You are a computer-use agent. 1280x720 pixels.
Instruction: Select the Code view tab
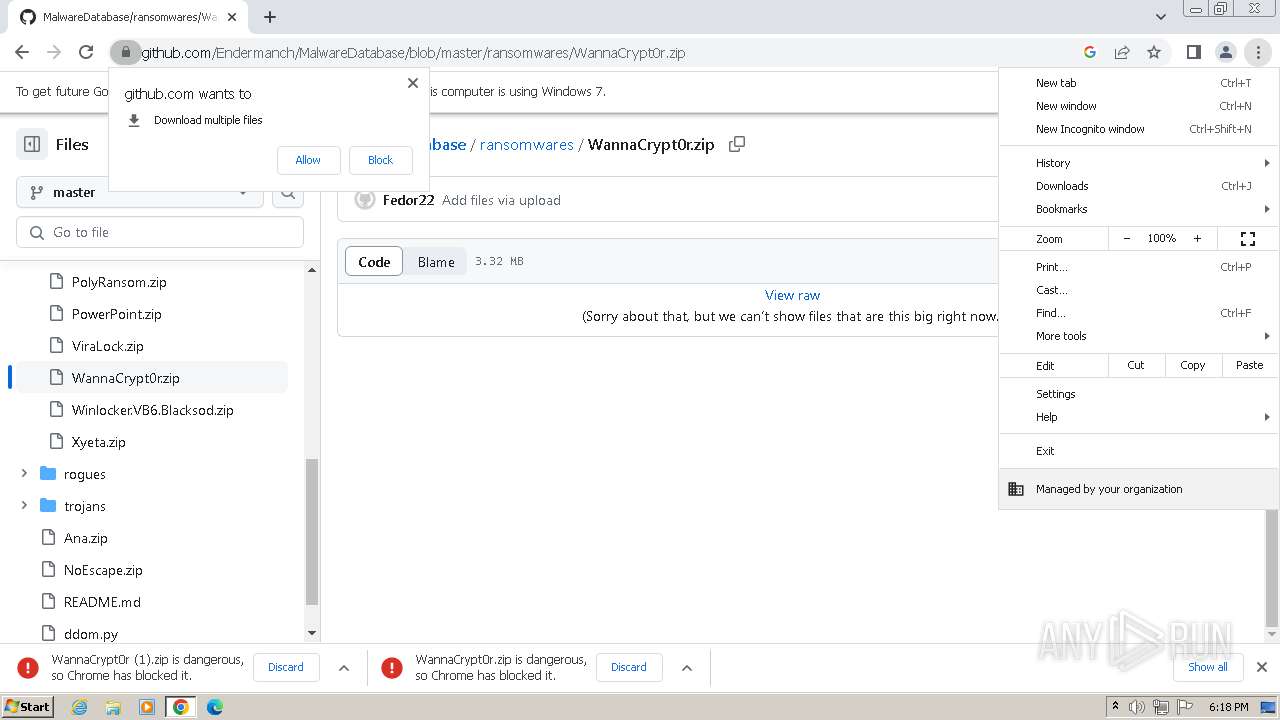pos(374,262)
